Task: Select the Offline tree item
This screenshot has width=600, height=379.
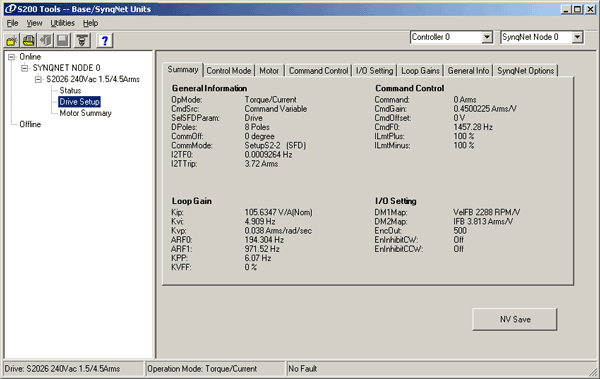Action: tap(30, 124)
